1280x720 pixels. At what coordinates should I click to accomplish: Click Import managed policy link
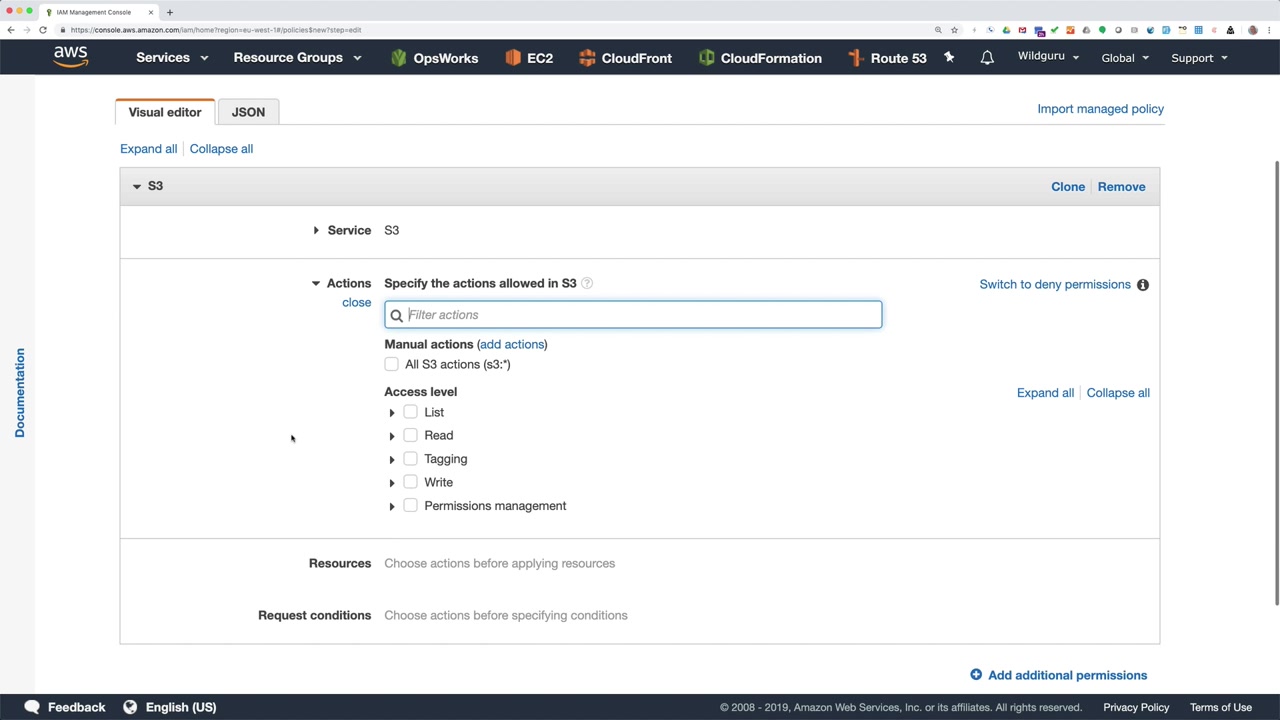point(1100,109)
